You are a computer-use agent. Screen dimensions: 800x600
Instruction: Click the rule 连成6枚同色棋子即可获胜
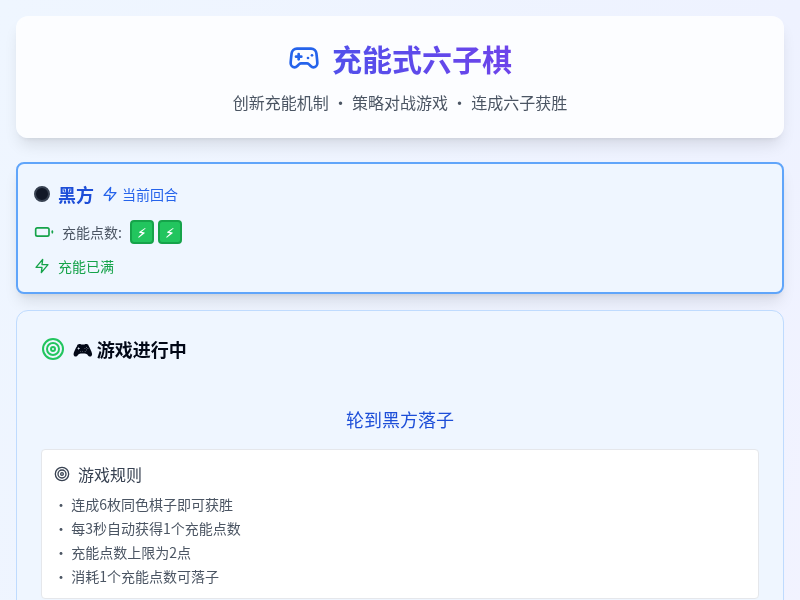click(152, 506)
